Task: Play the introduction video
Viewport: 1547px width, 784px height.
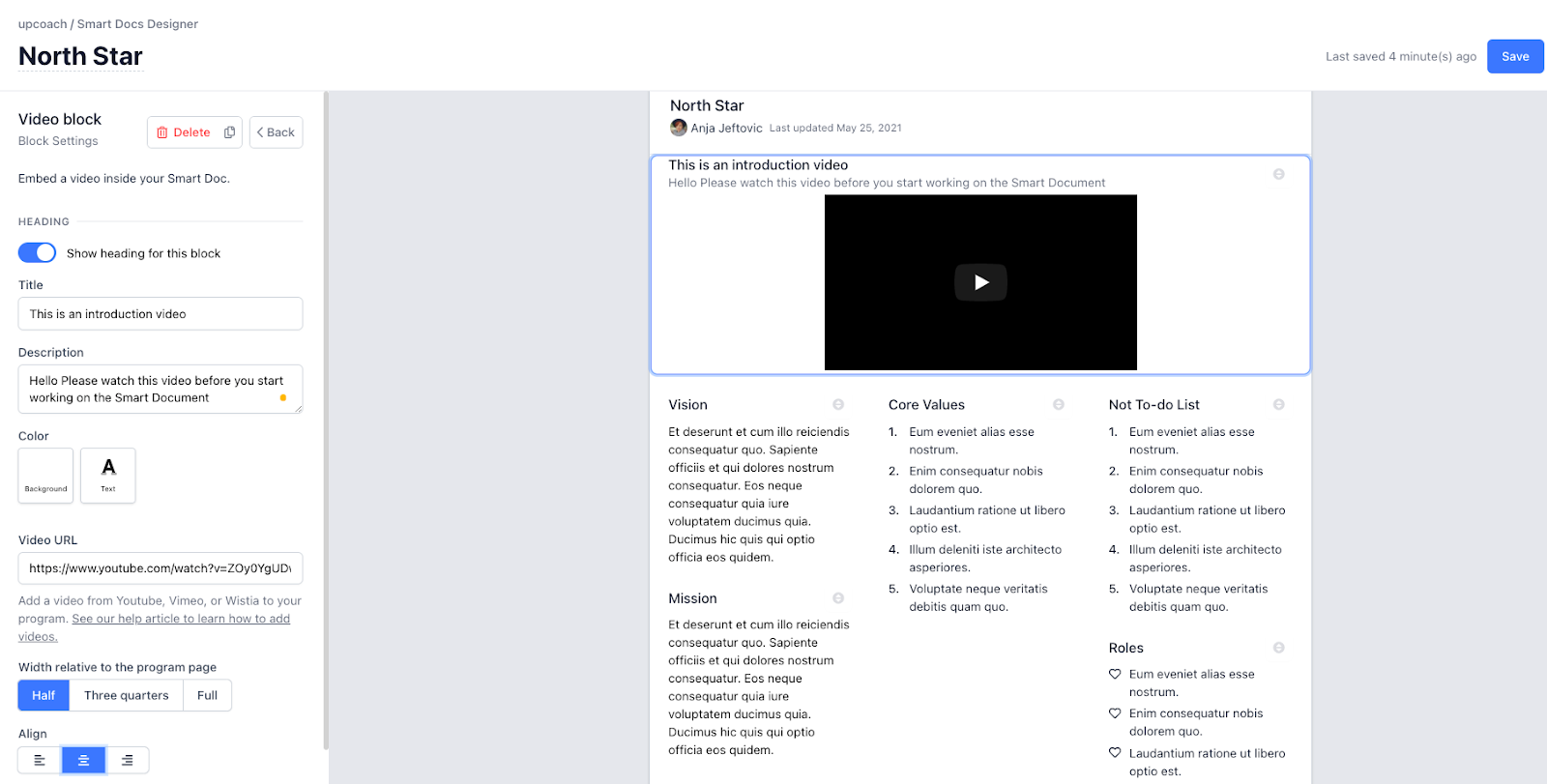Action: point(980,282)
